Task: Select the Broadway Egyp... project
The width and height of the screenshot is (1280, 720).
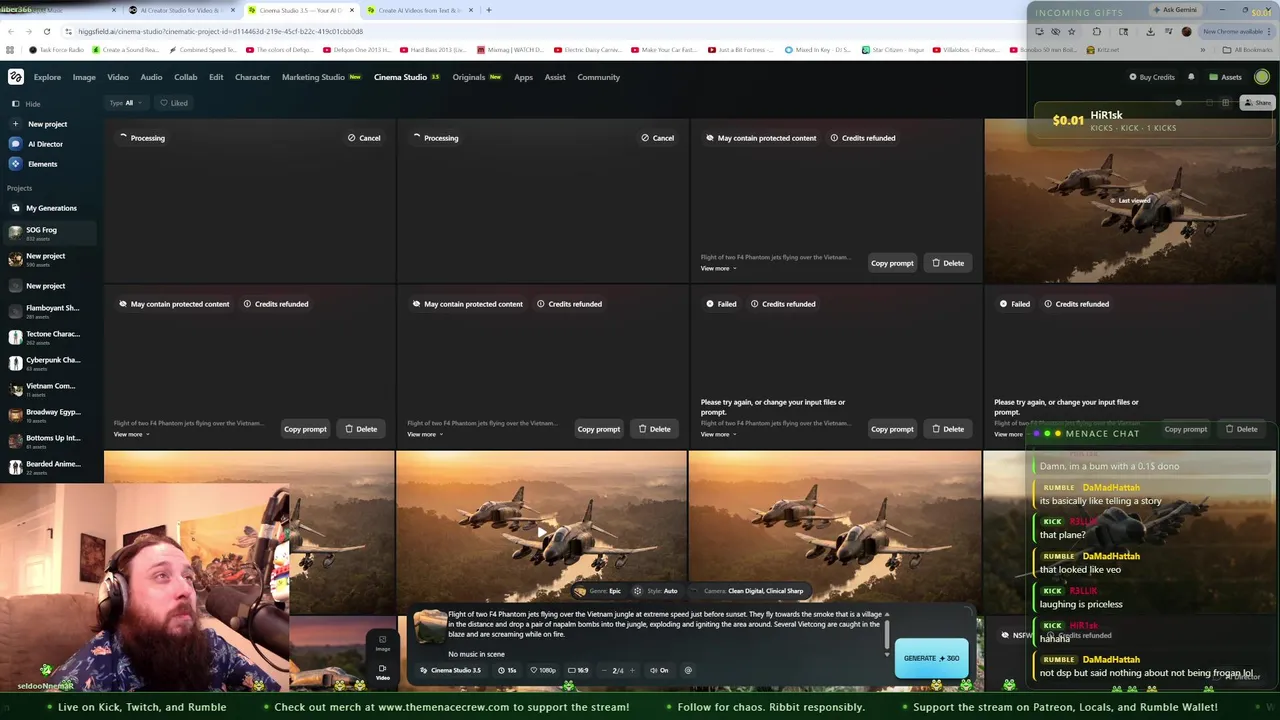Action: click(50, 415)
